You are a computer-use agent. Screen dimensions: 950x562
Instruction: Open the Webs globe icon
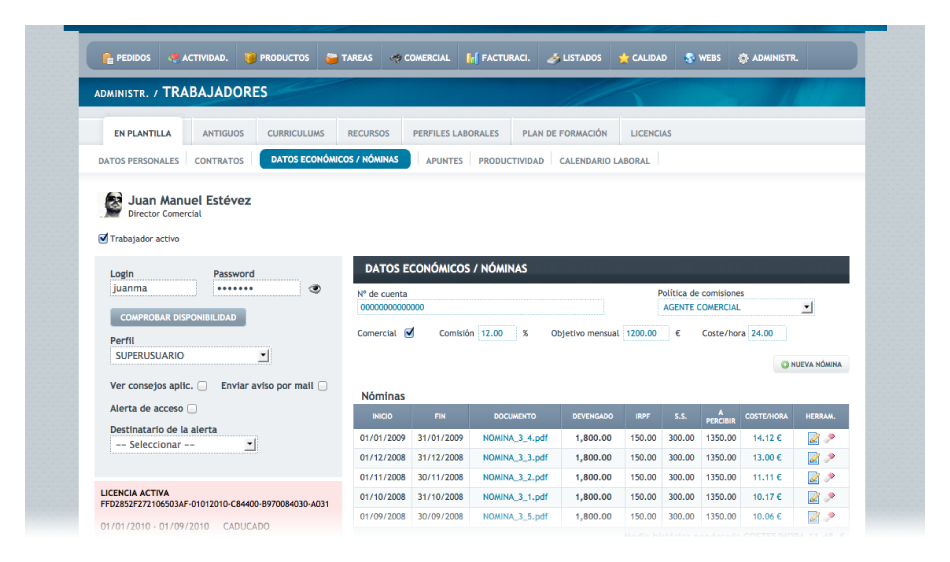pos(689,58)
